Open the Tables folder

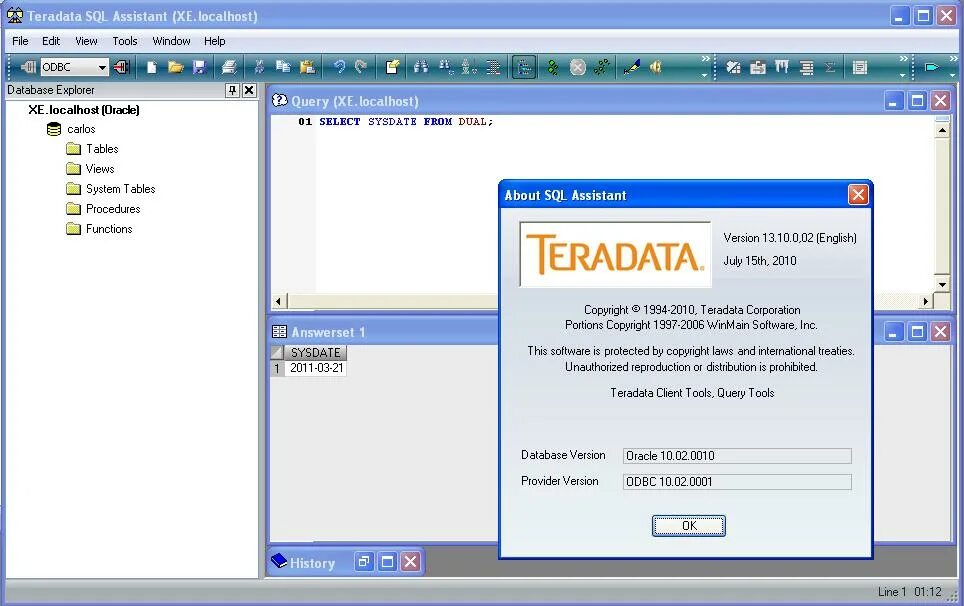pos(102,149)
